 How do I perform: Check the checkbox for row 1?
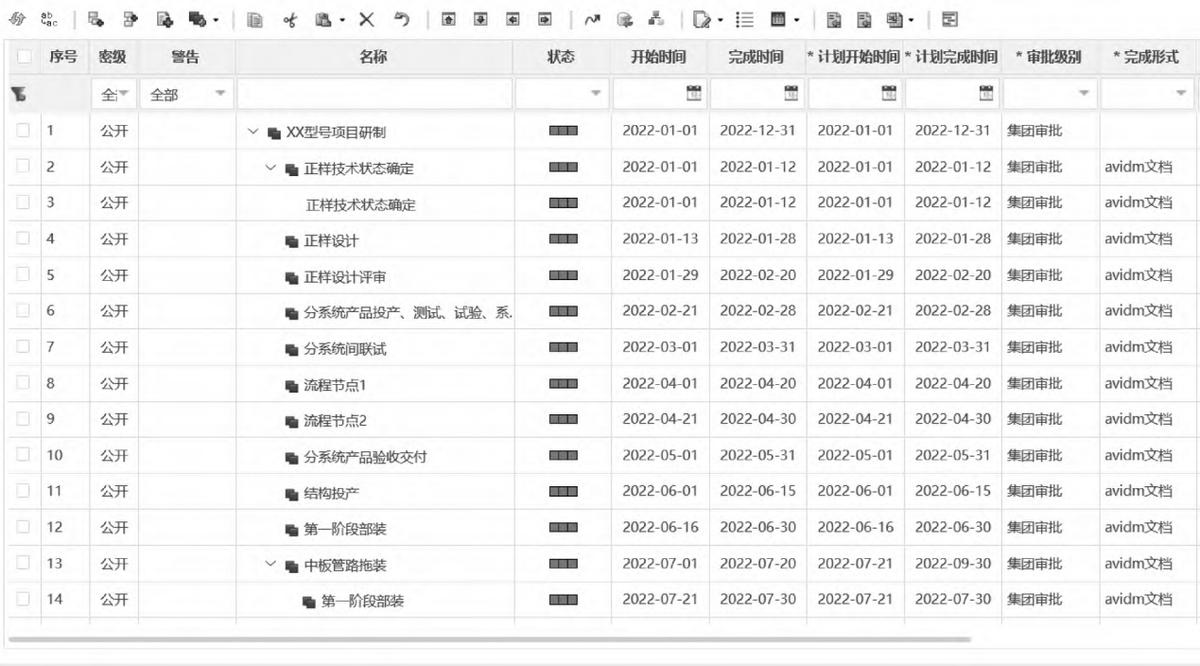(x=23, y=130)
